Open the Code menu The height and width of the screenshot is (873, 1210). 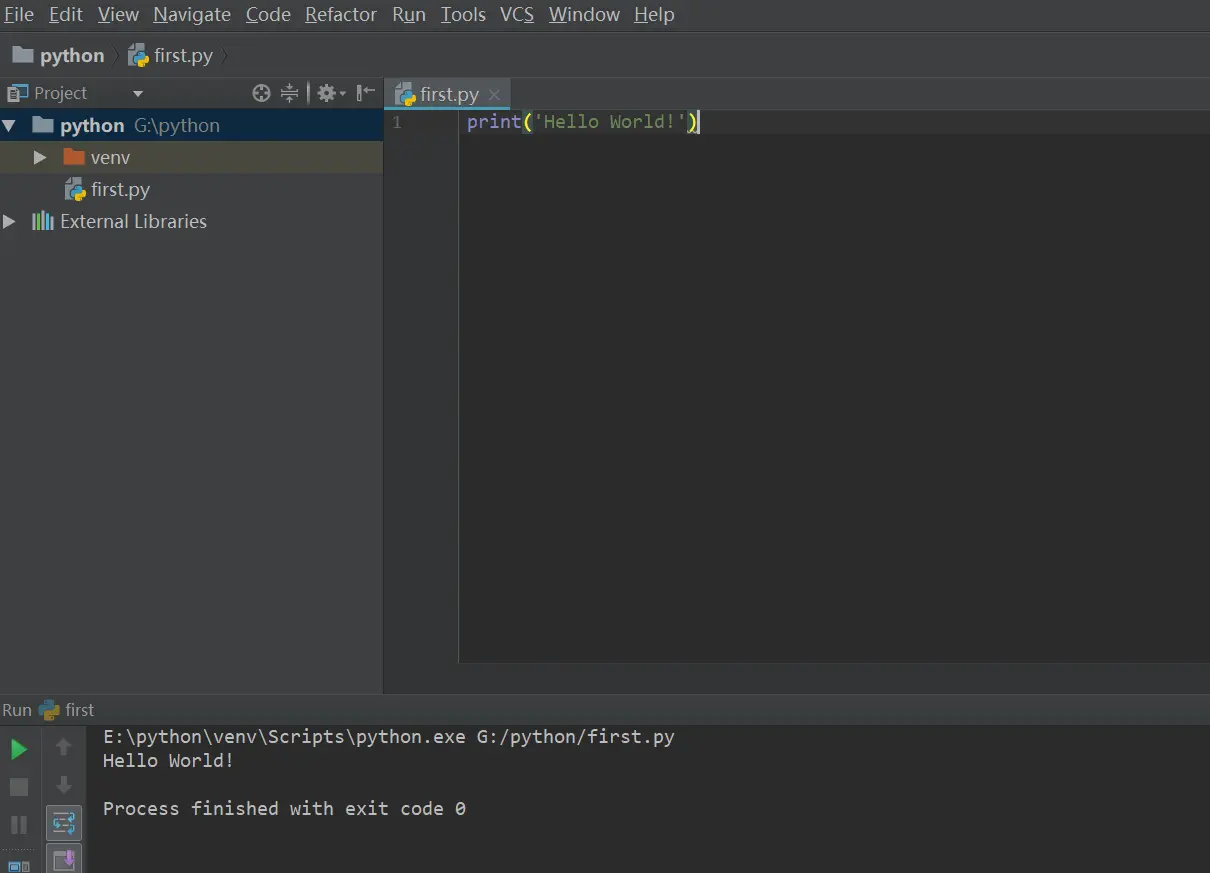click(268, 14)
